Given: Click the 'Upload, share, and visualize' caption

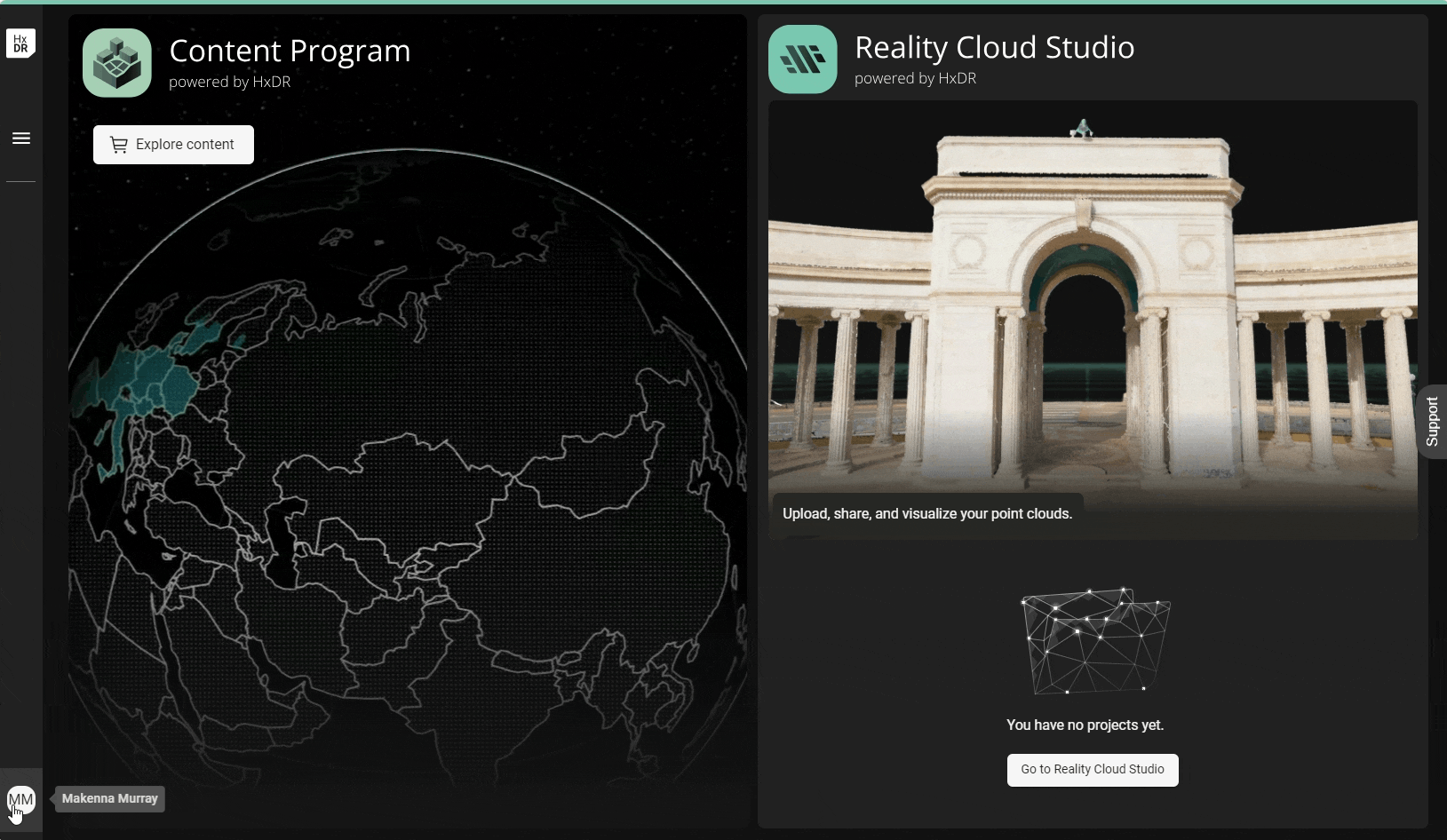Looking at the screenshot, I should [x=926, y=514].
